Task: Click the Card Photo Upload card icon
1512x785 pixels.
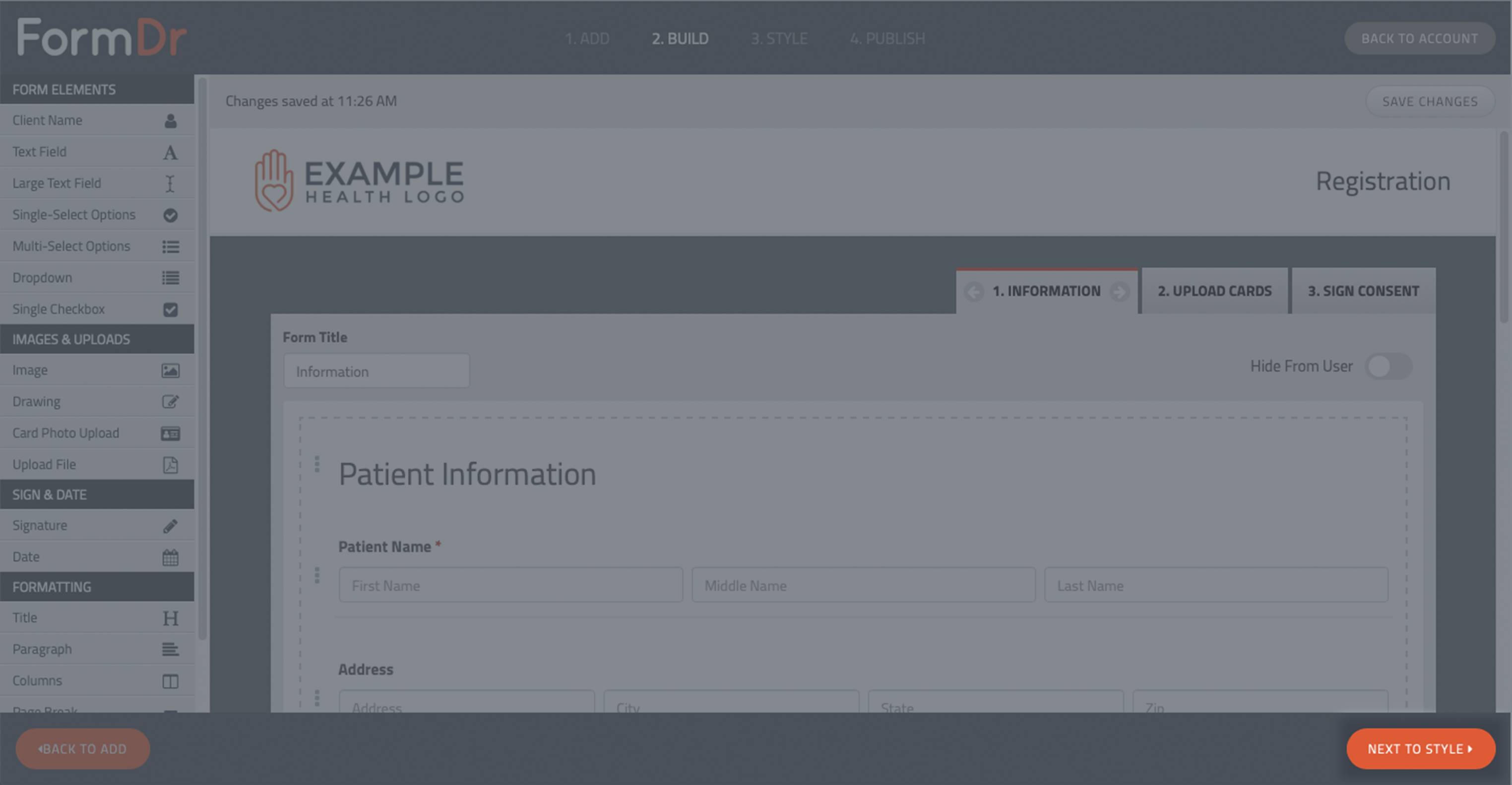Action: [x=170, y=433]
